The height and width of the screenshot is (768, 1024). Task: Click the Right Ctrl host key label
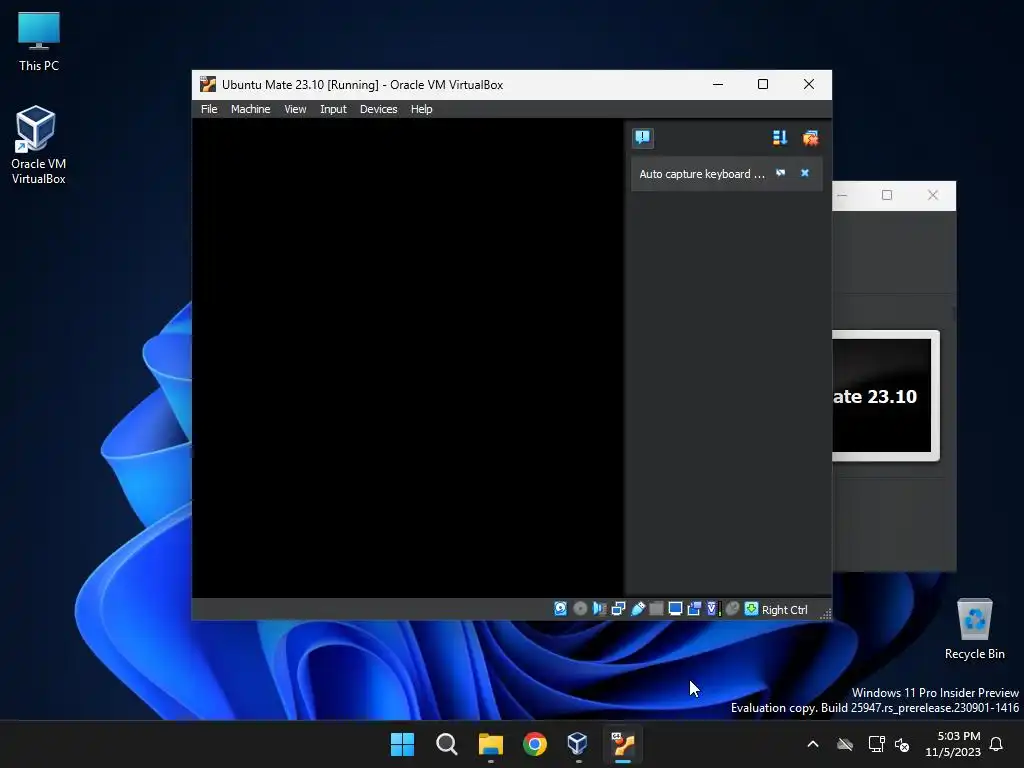pos(784,609)
